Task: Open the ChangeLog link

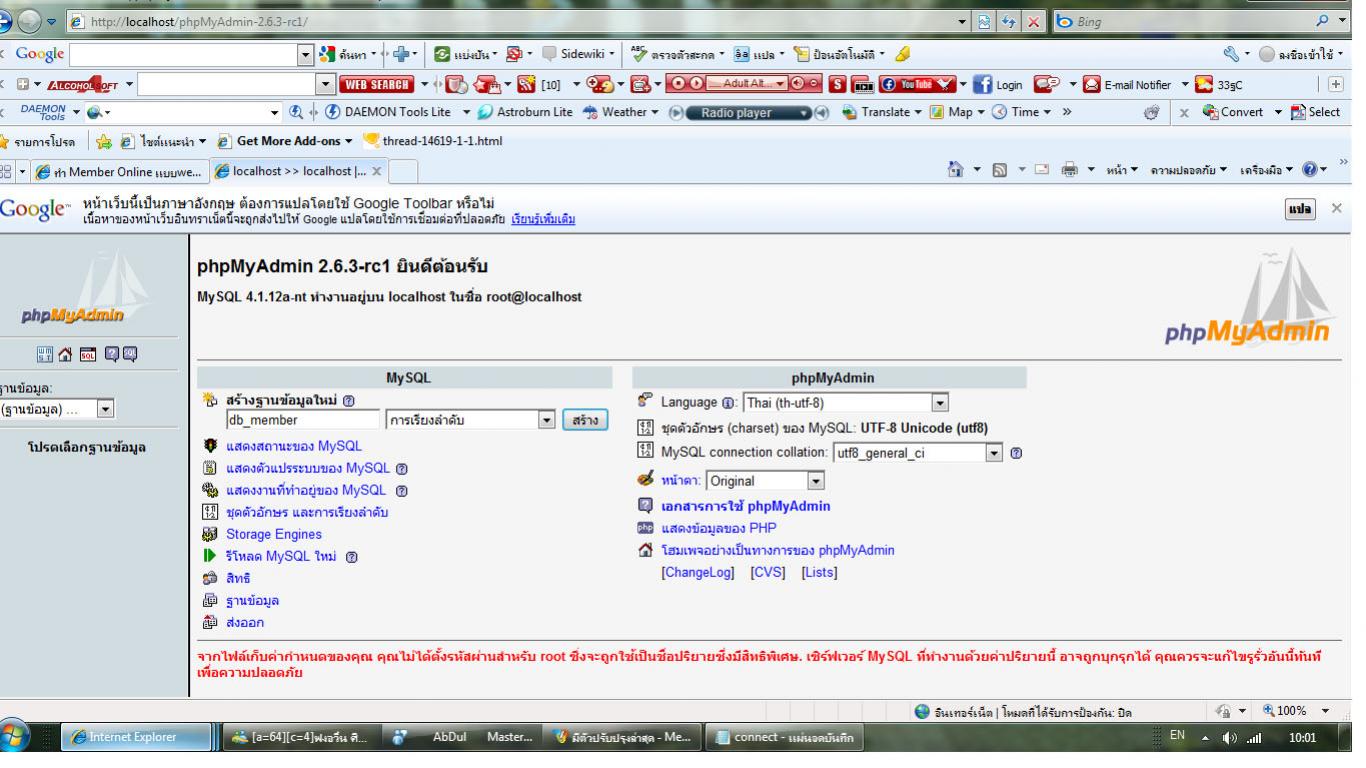Action: [x=698, y=572]
